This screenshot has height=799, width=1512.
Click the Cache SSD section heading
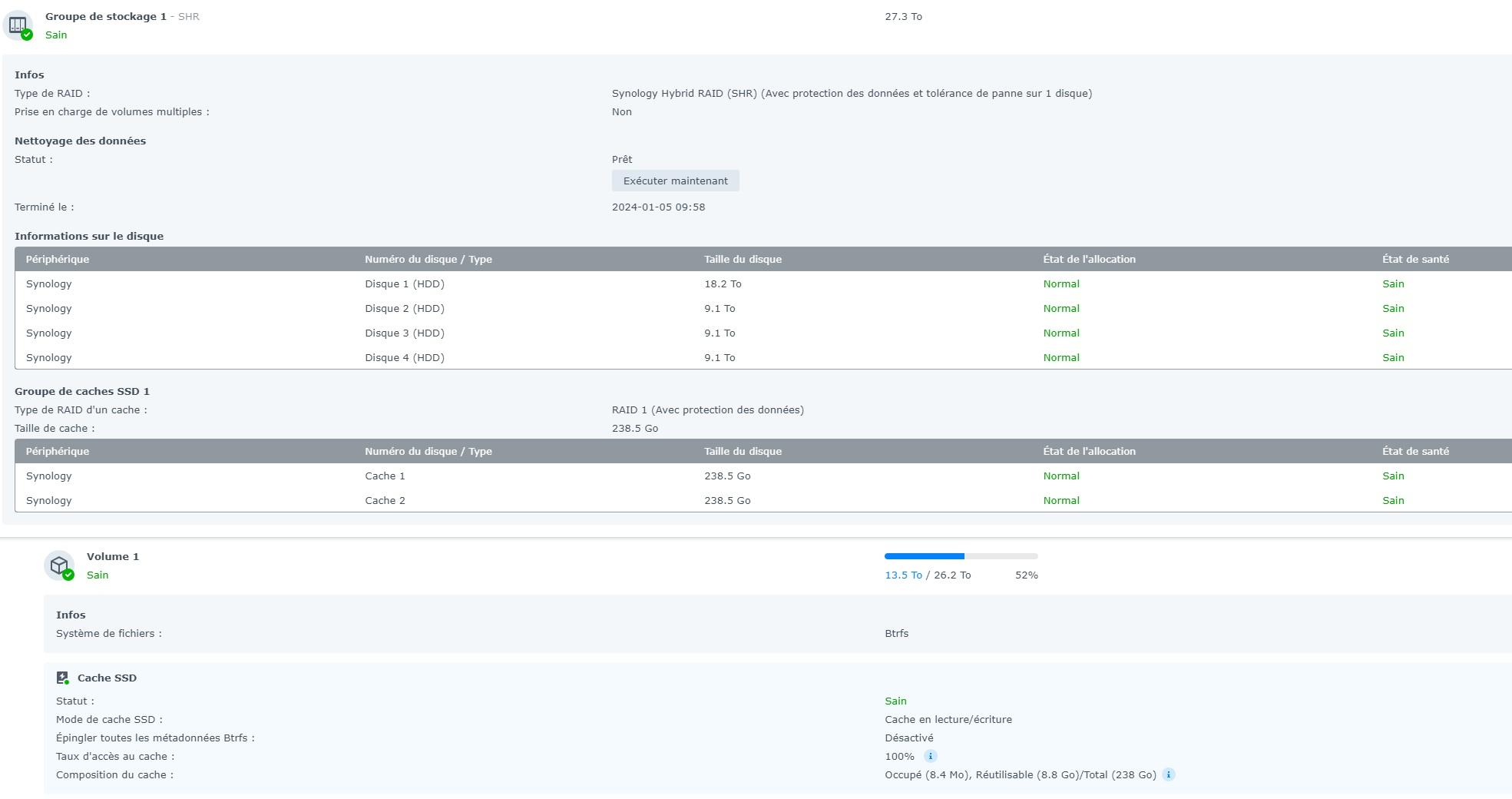[x=107, y=678]
